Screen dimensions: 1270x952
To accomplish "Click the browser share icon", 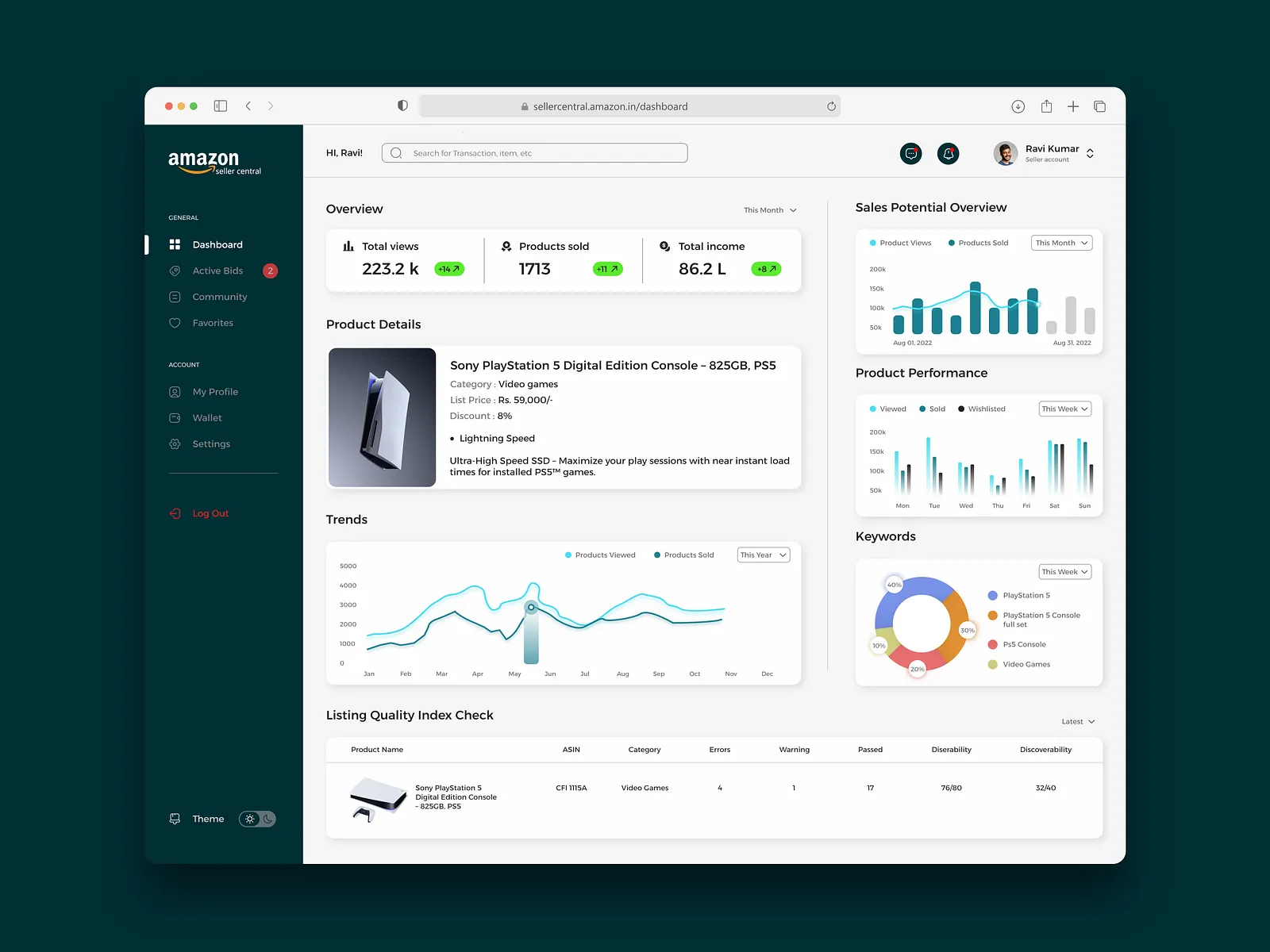I will [x=1046, y=106].
